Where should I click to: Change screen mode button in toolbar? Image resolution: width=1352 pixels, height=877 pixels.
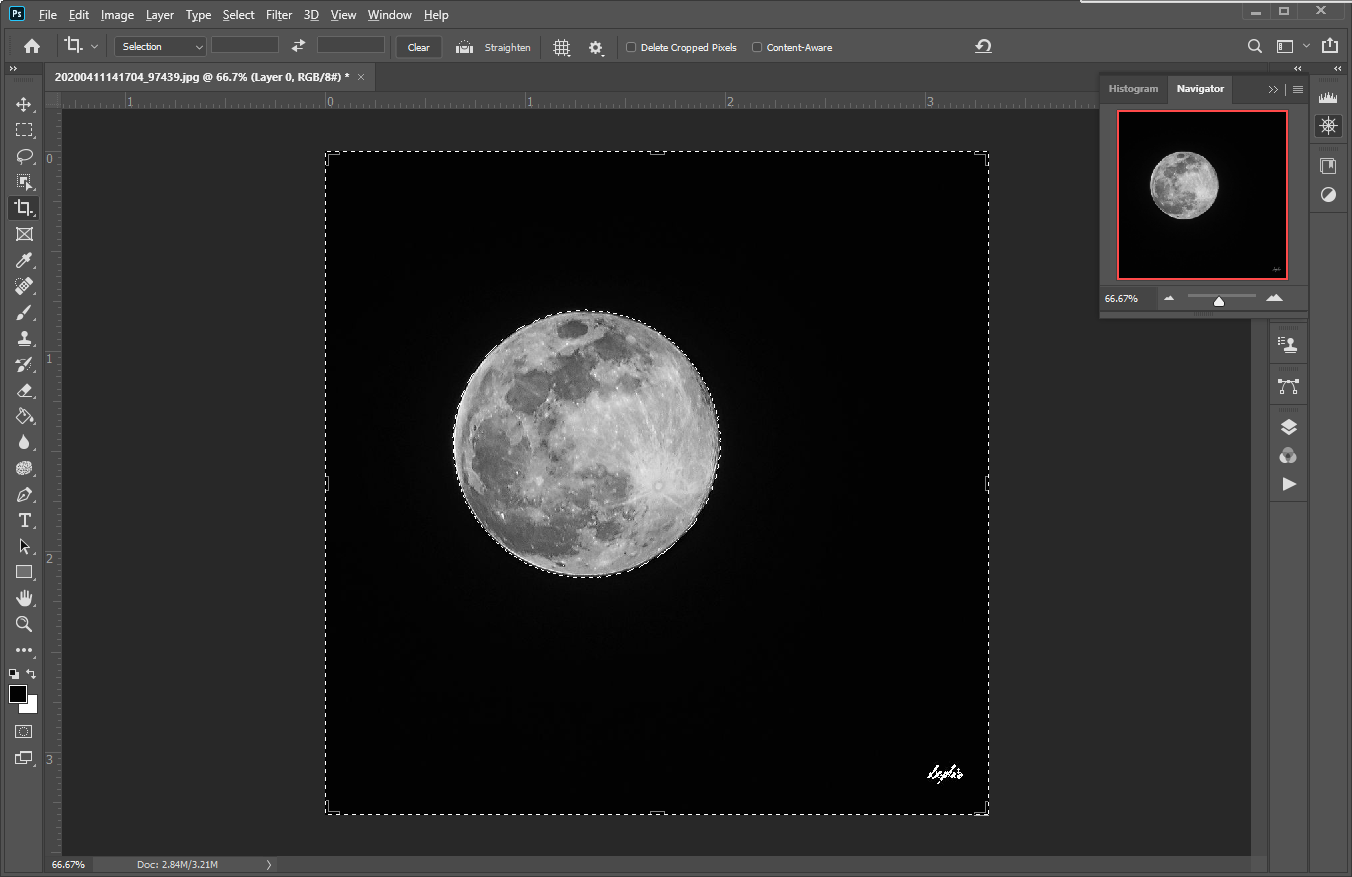(x=24, y=758)
